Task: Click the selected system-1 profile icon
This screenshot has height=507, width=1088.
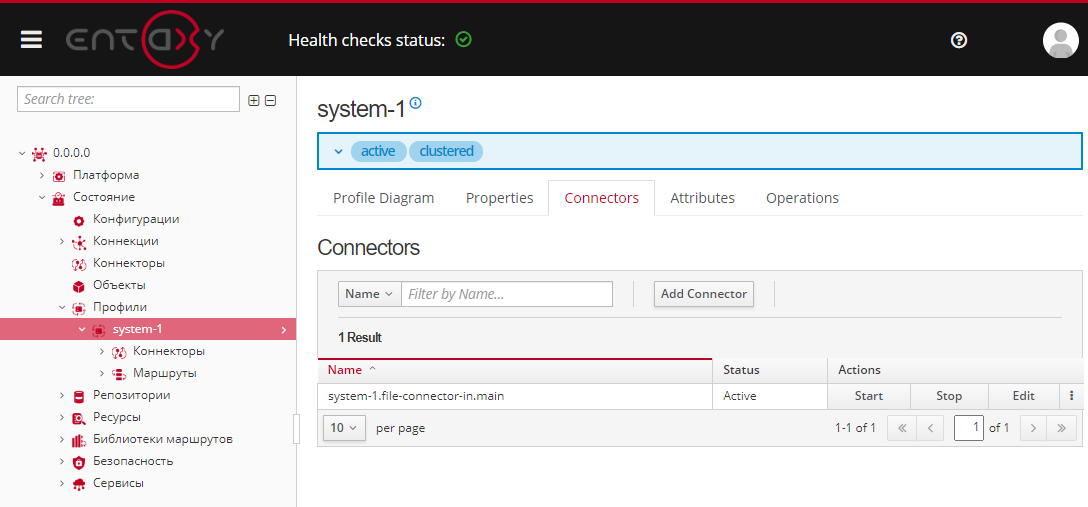Action: (99, 330)
